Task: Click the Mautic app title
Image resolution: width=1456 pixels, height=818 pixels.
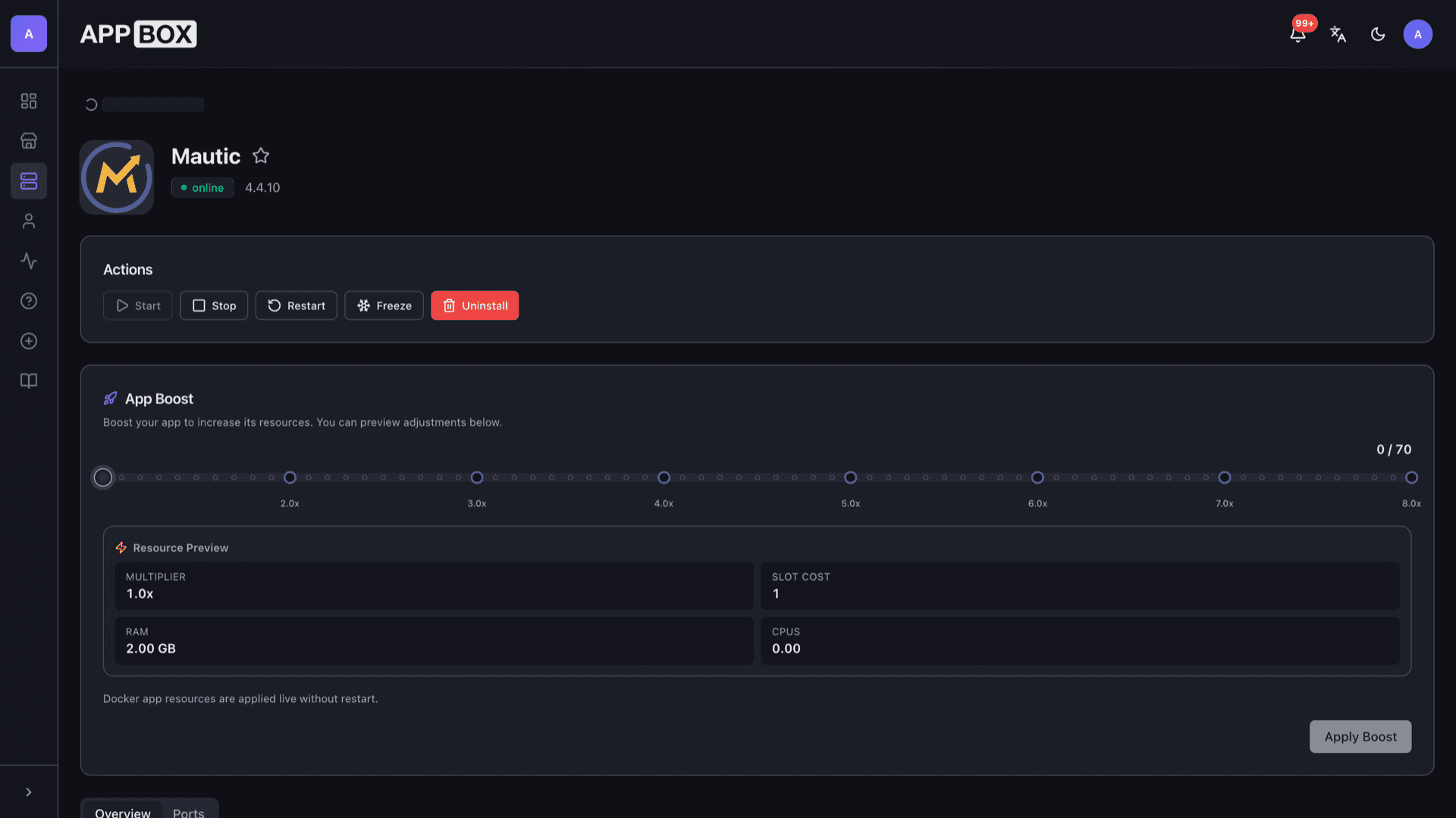Action: point(206,156)
